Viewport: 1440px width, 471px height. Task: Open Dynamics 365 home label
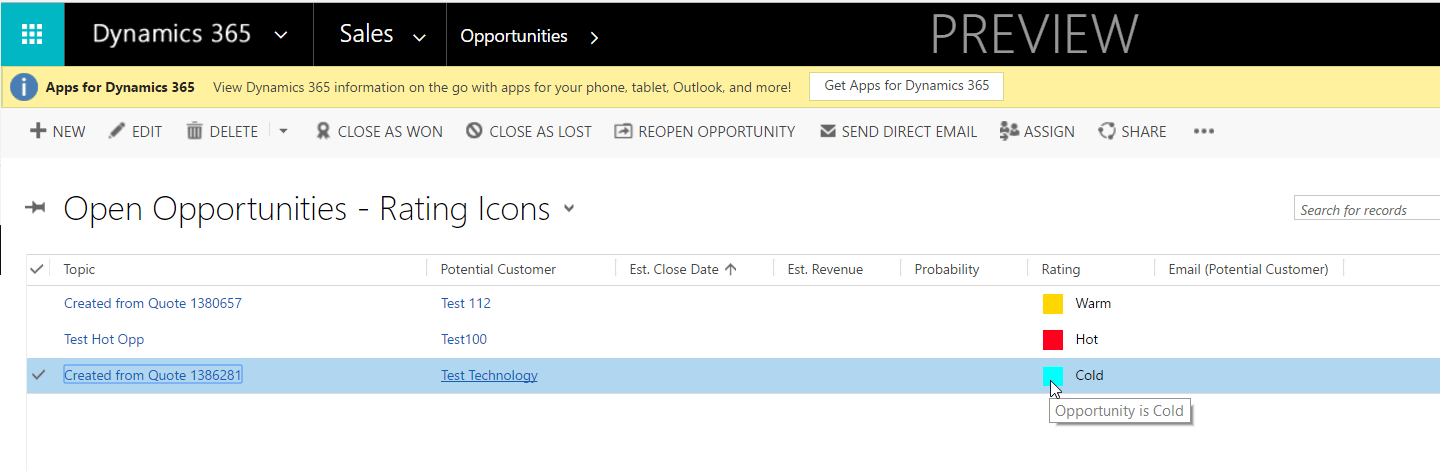tap(171, 34)
